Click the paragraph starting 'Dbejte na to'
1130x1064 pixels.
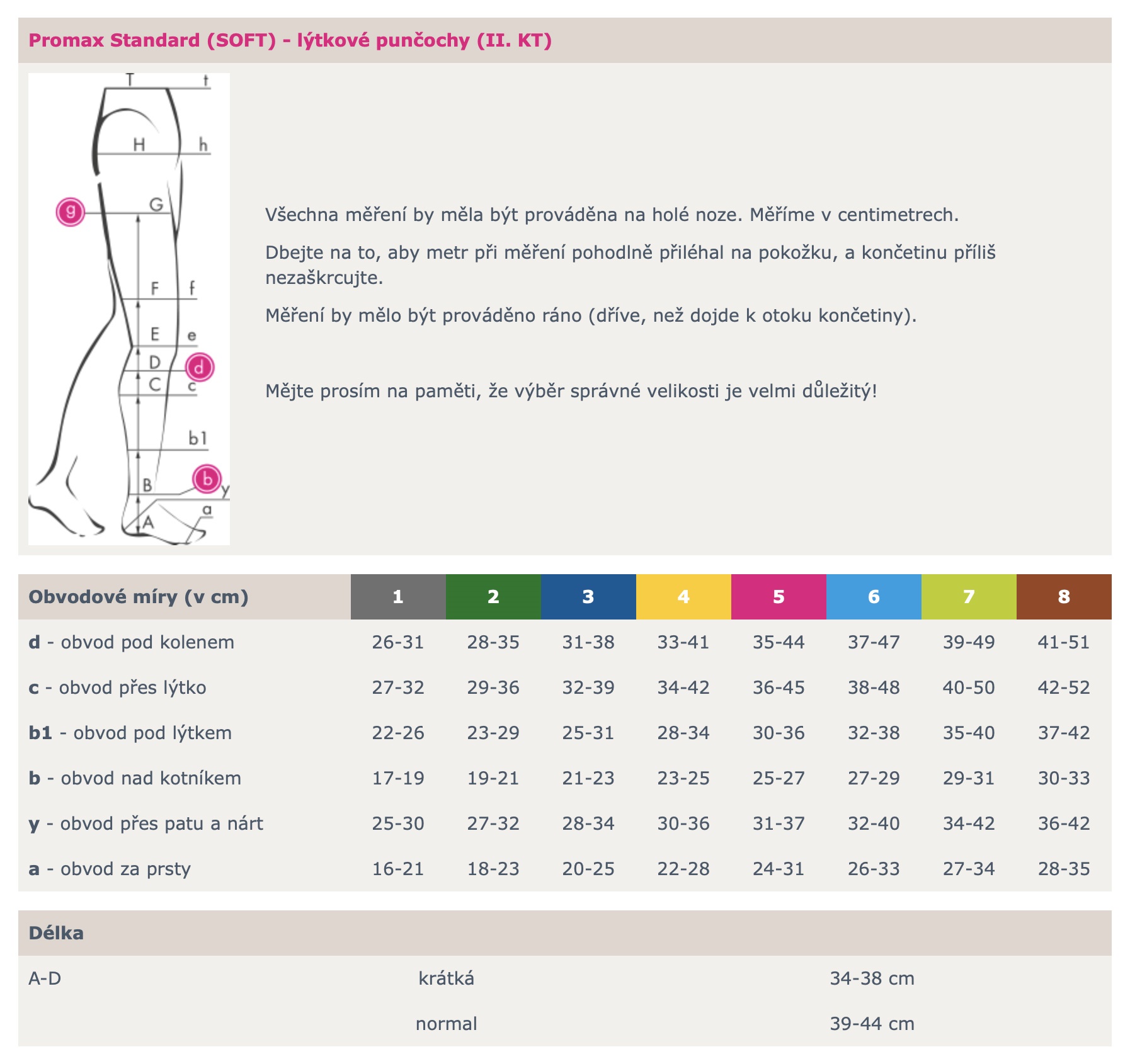click(631, 265)
